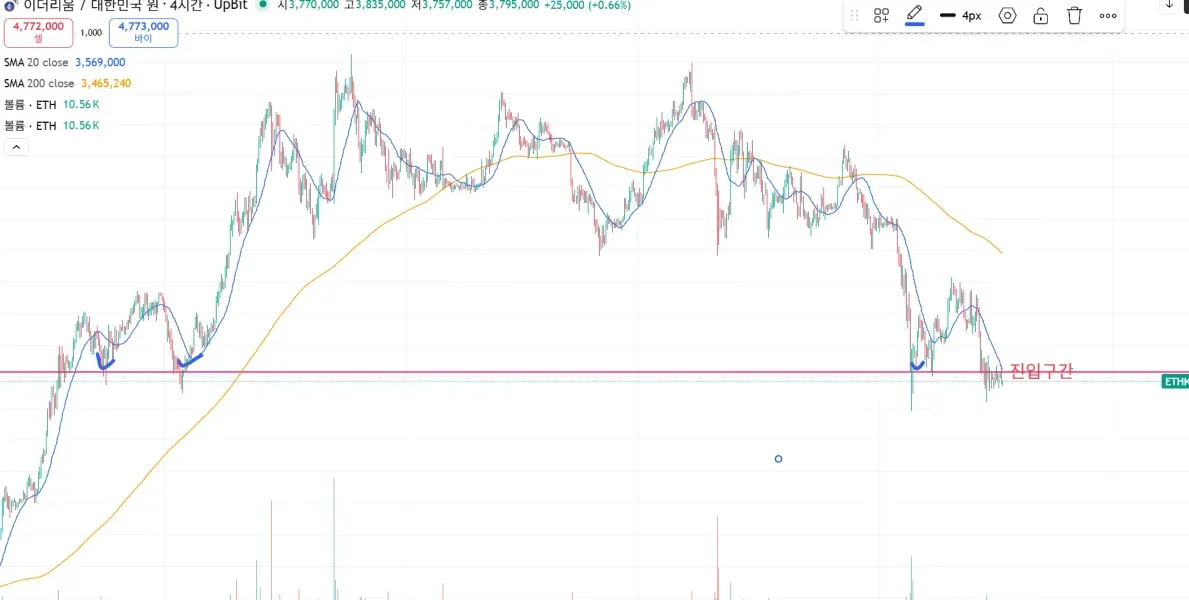Screen dimensions: 1189x600
Task: Select the SMA 200 close indicator legend
Action: (x=39, y=83)
